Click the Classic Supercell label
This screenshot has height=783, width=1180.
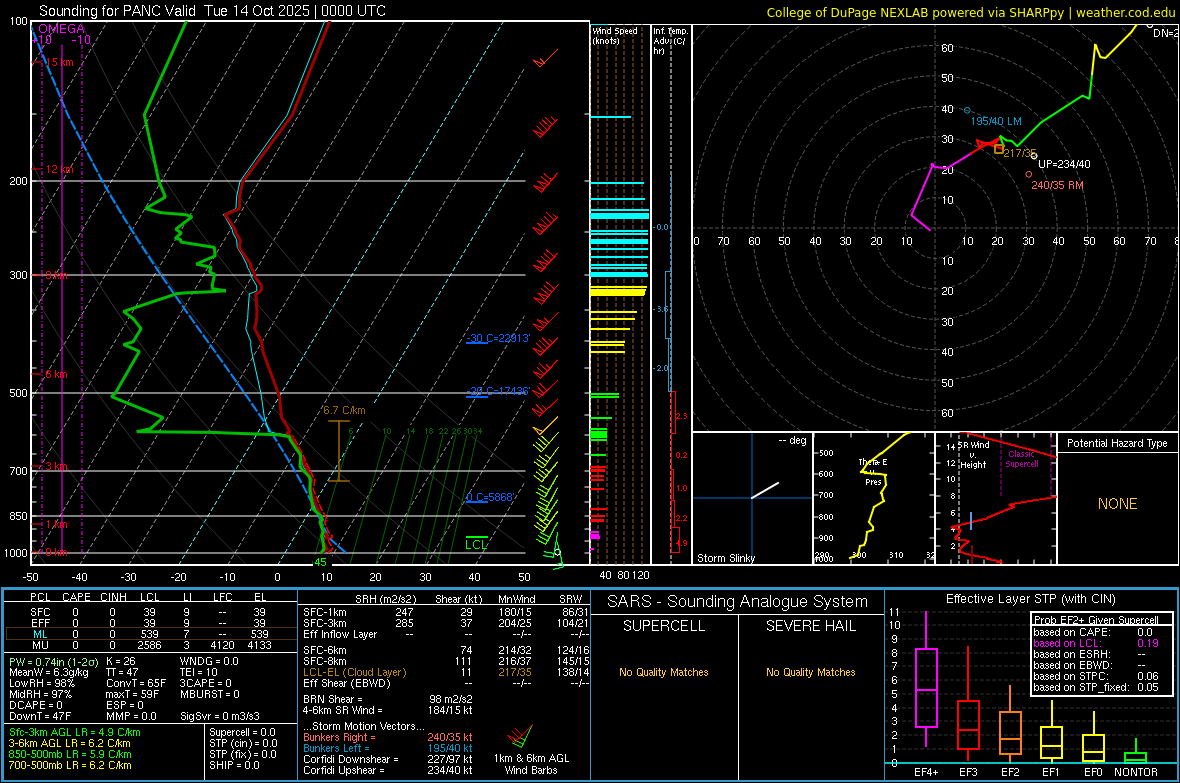pyautogui.click(x=1021, y=459)
